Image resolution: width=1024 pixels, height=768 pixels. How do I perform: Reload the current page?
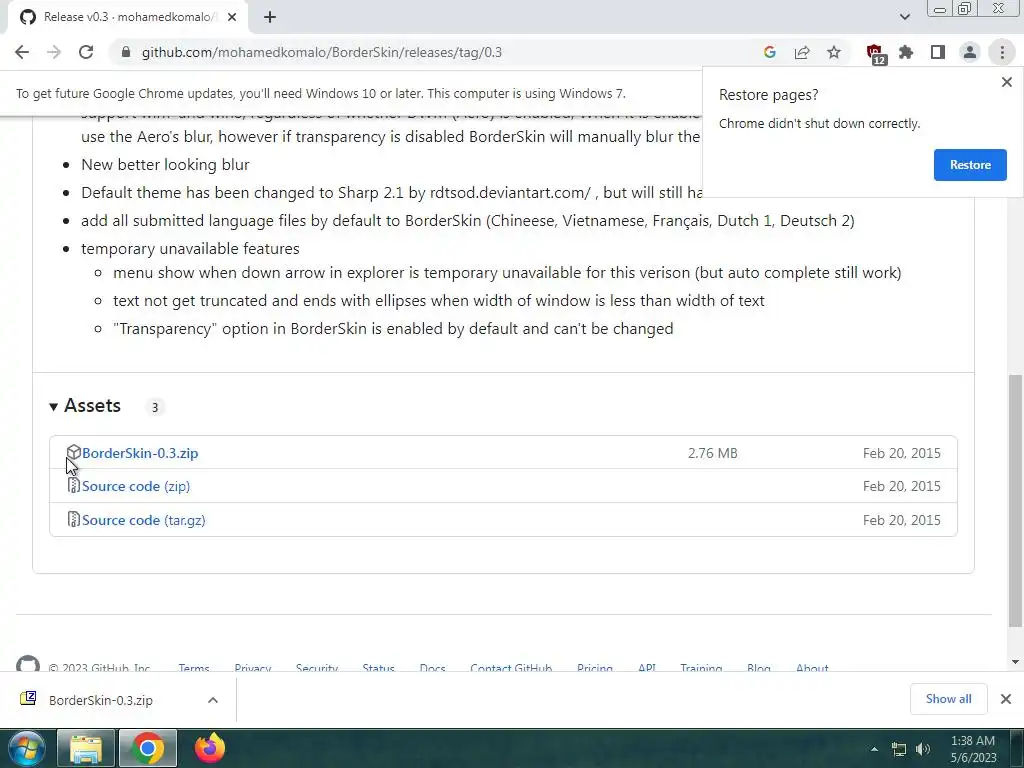coord(86,52)
